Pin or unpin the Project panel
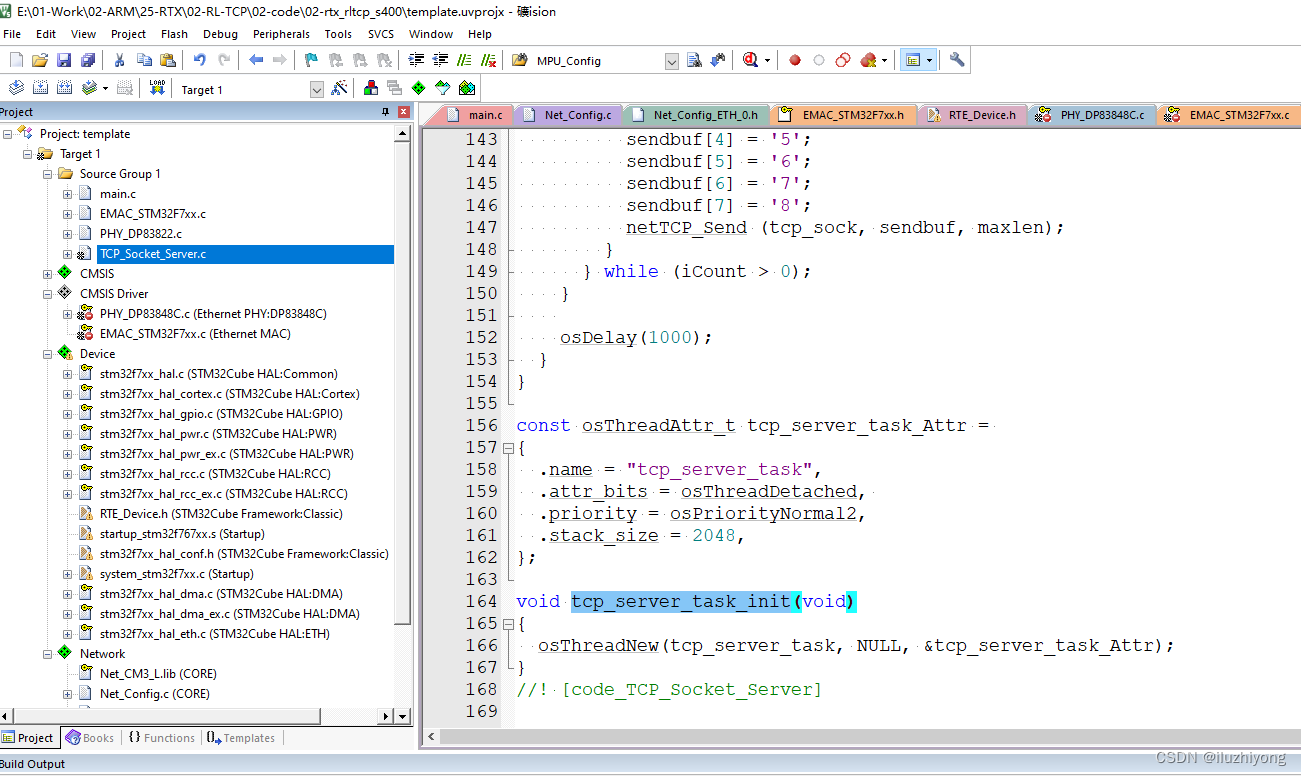The height and width of the screenshot is (776, 1301). click(386, 112)
